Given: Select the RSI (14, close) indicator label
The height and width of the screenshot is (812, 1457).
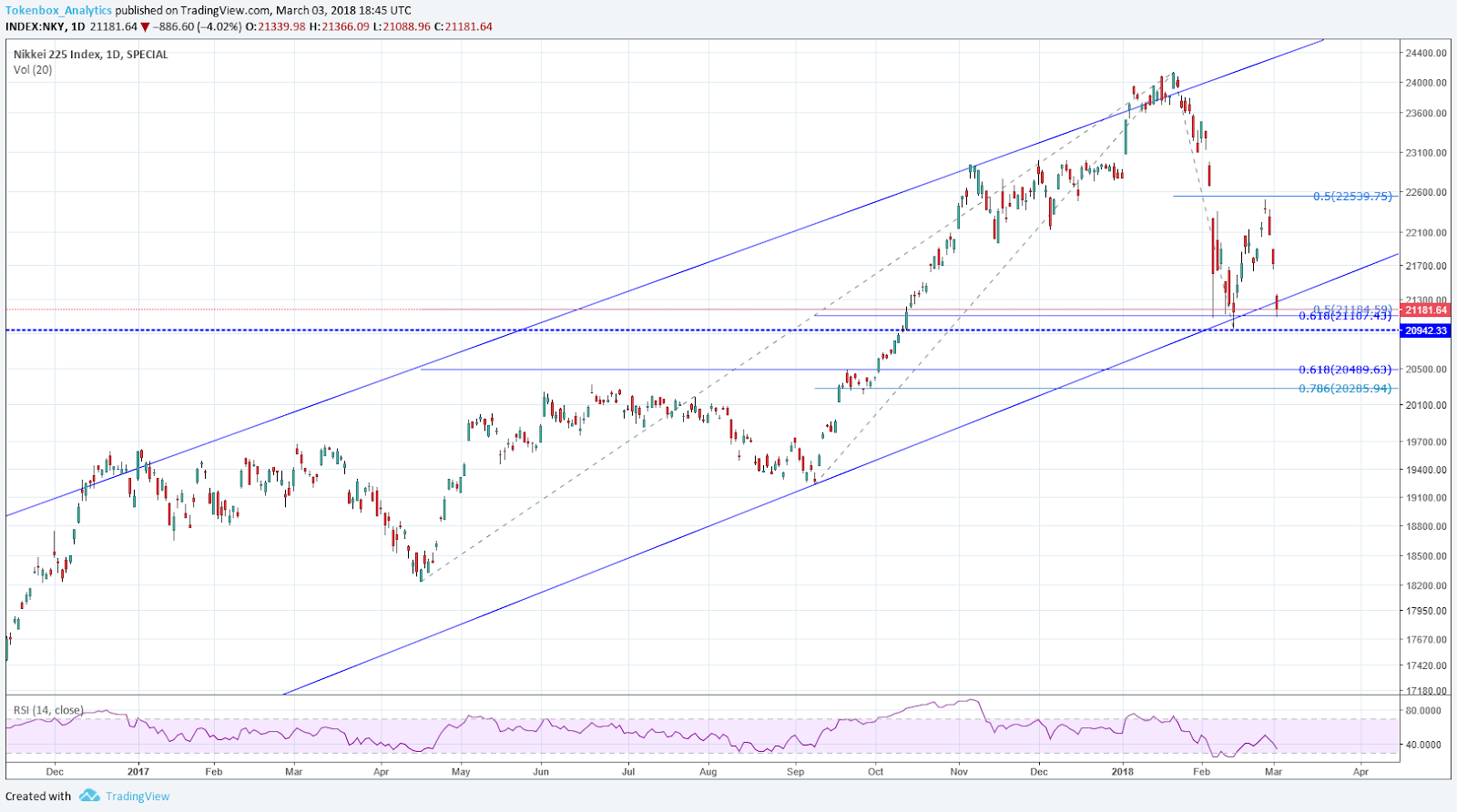Looking at the screenshot, I should [48, 710].
